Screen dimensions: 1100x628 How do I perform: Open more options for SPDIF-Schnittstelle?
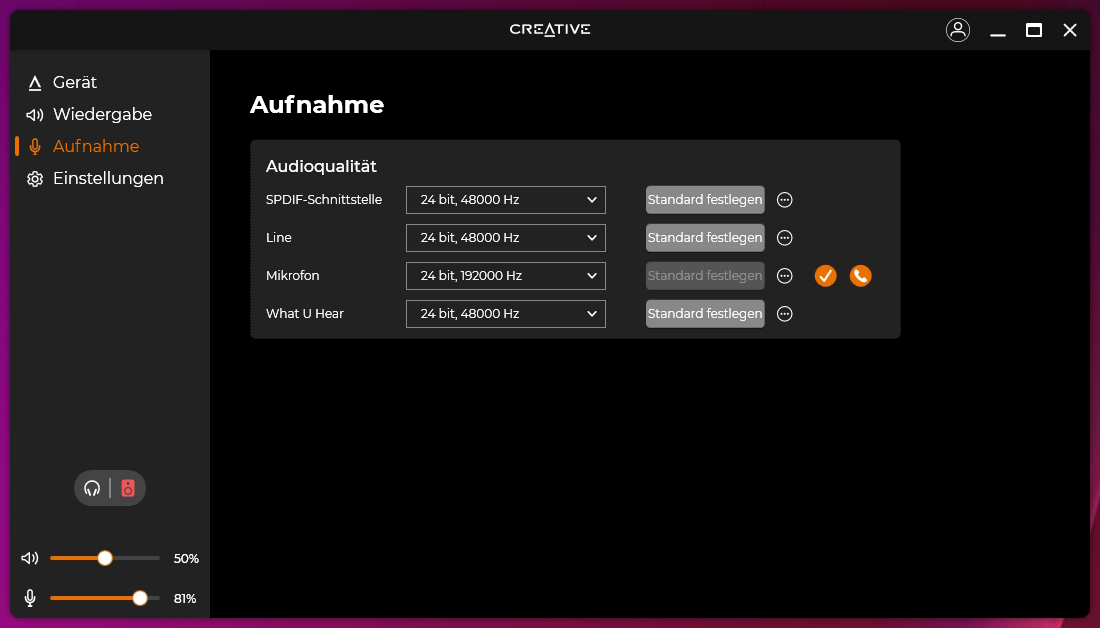click(784, 199)
